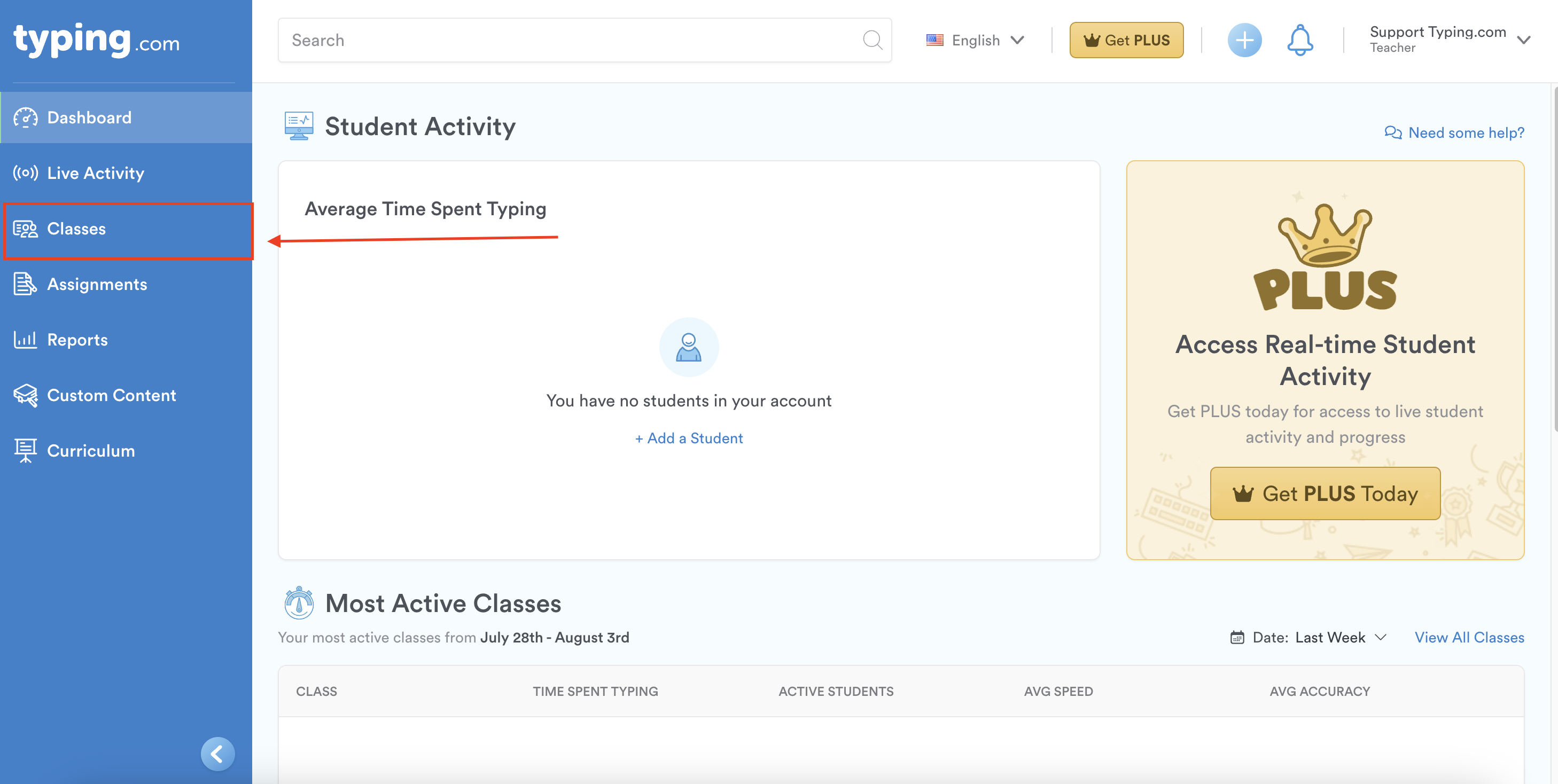The height and width of the screenshot is (784, 1558).
Task: Click the Custom Content sidebar icon
Action: tap(26, 395)
